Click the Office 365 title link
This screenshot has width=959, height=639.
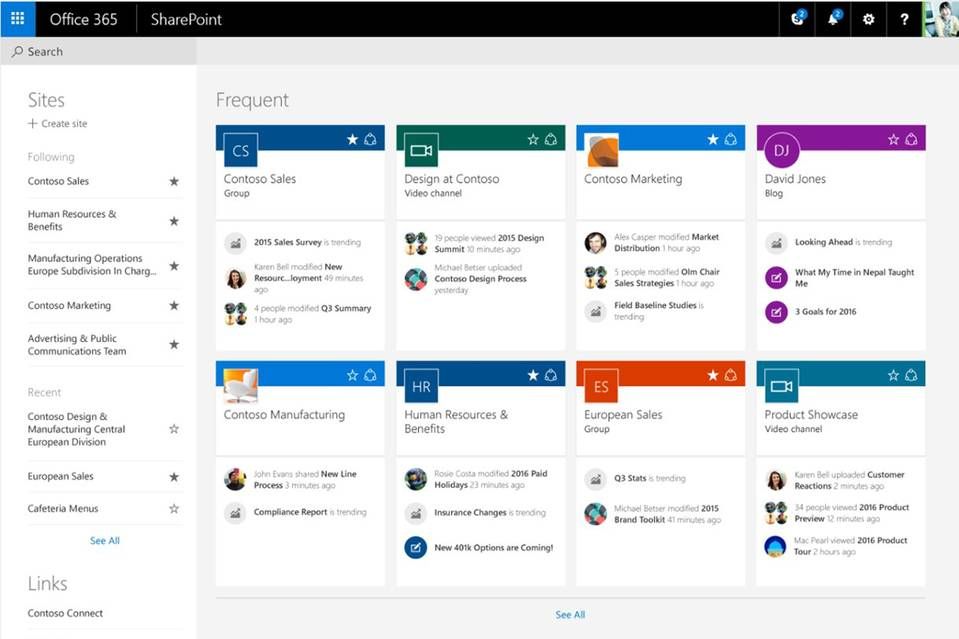click(x=83, y=20)
